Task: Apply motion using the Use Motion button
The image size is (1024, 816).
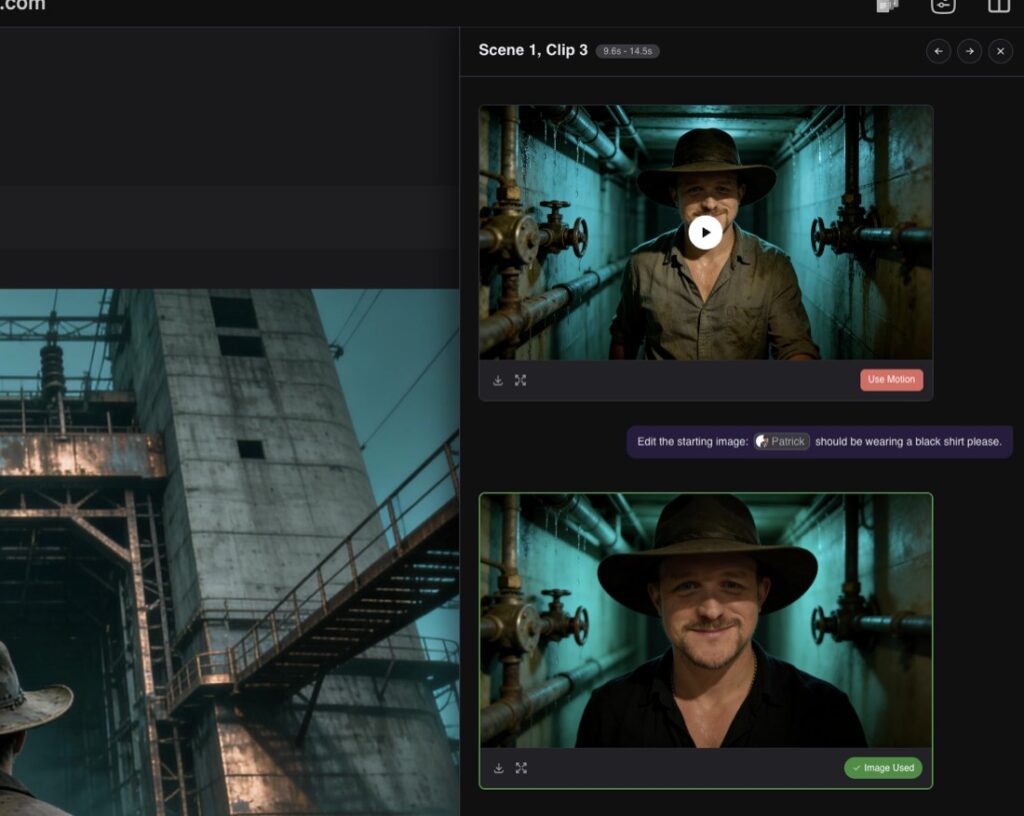Action: point(891,380)
